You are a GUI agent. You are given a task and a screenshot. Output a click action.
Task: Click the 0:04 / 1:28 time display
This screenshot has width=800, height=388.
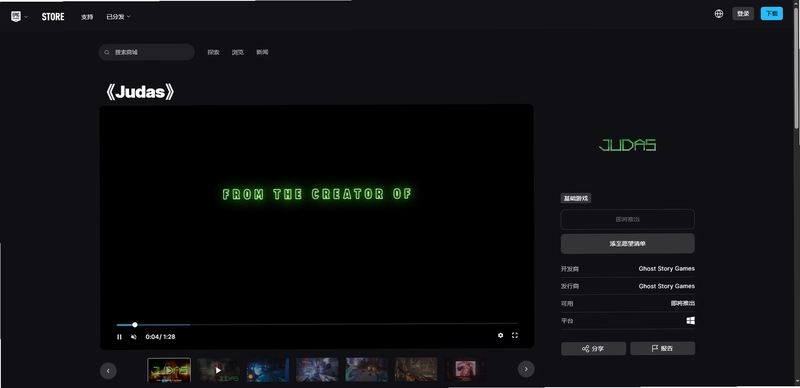click(x=160, y=337)
